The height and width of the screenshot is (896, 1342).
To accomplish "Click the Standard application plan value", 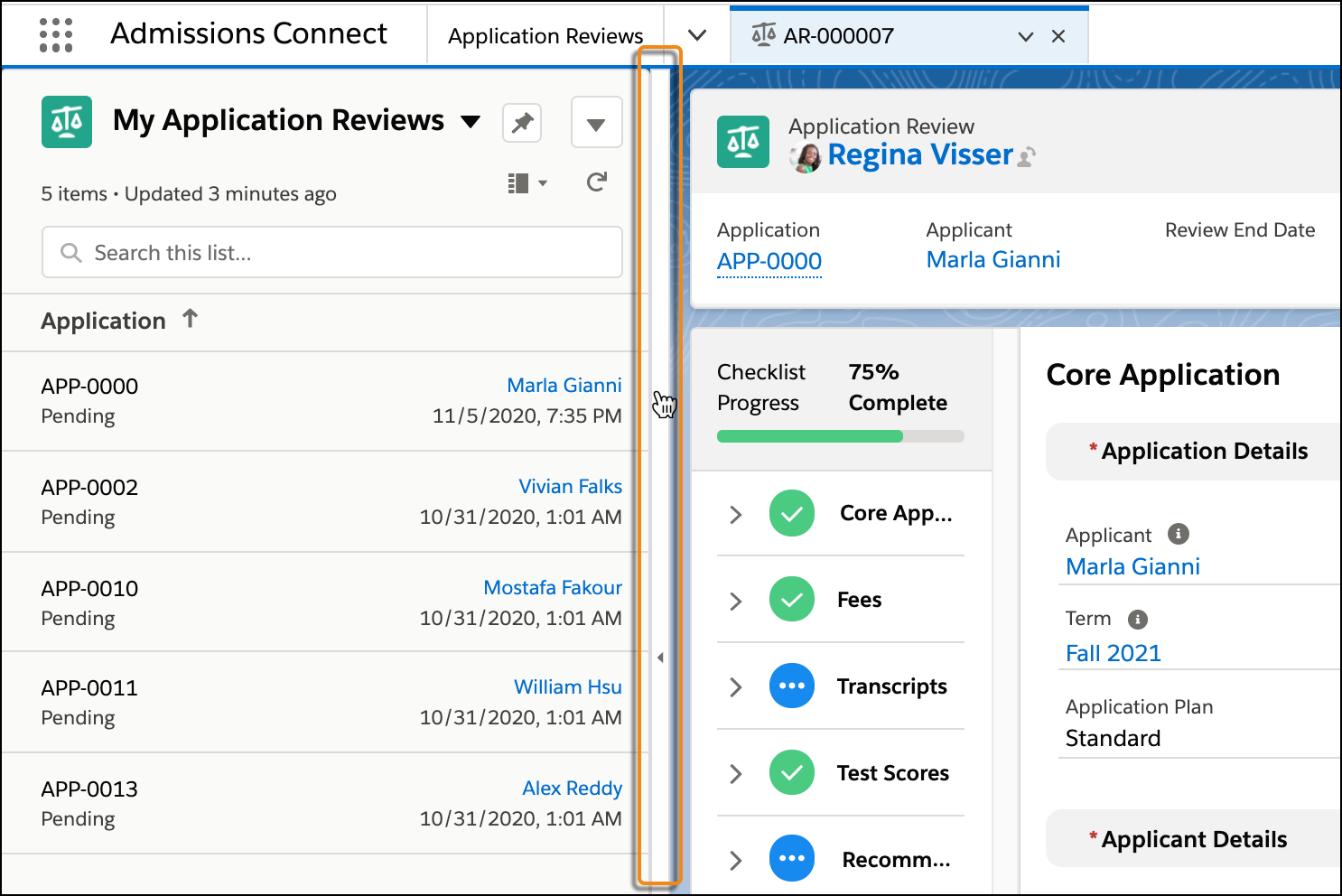I will pyautogui.click(x=1114, y=738).
